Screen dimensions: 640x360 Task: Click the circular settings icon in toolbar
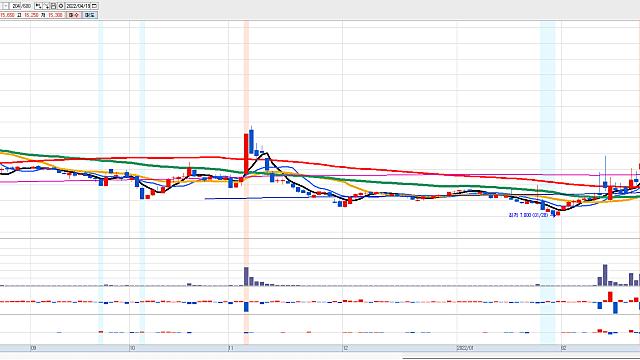coord(61,6)
